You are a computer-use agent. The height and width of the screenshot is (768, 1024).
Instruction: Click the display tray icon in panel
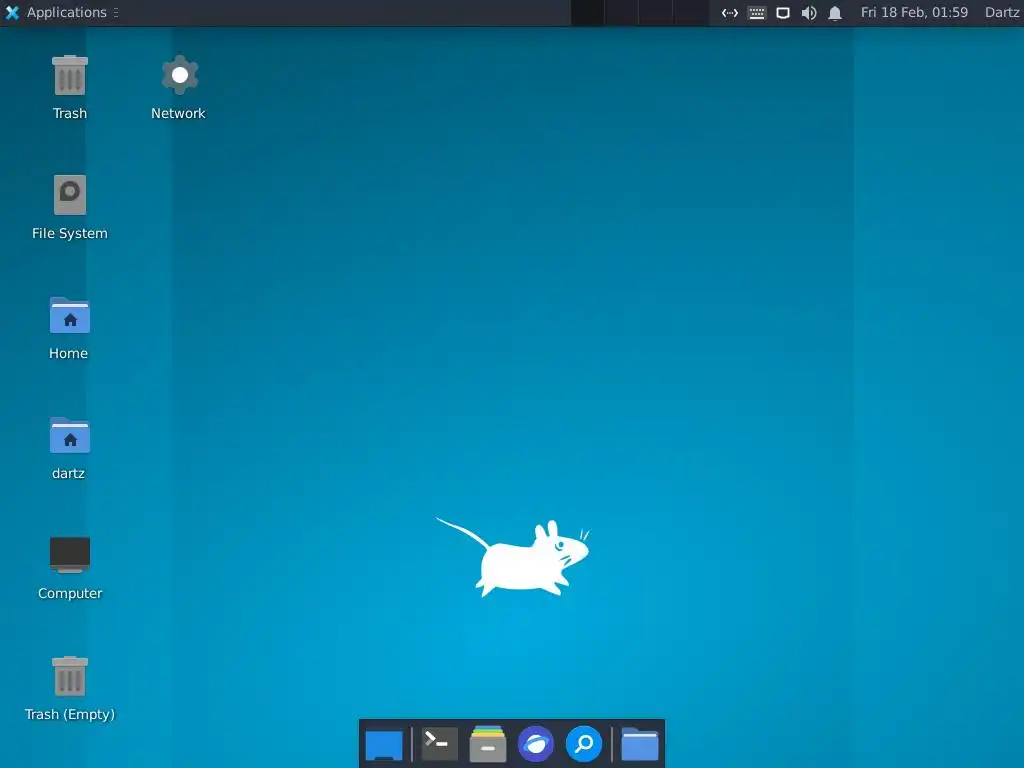tap(782, 13)
